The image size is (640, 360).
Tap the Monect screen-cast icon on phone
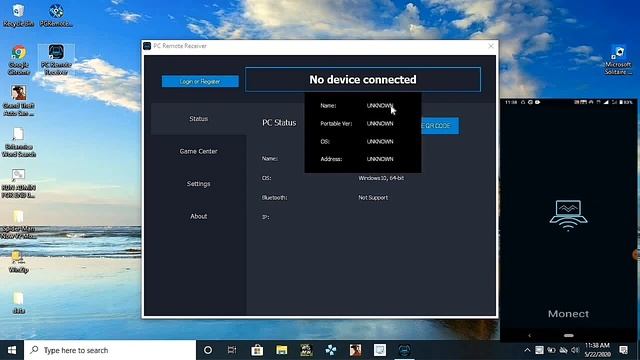point(568,216)
